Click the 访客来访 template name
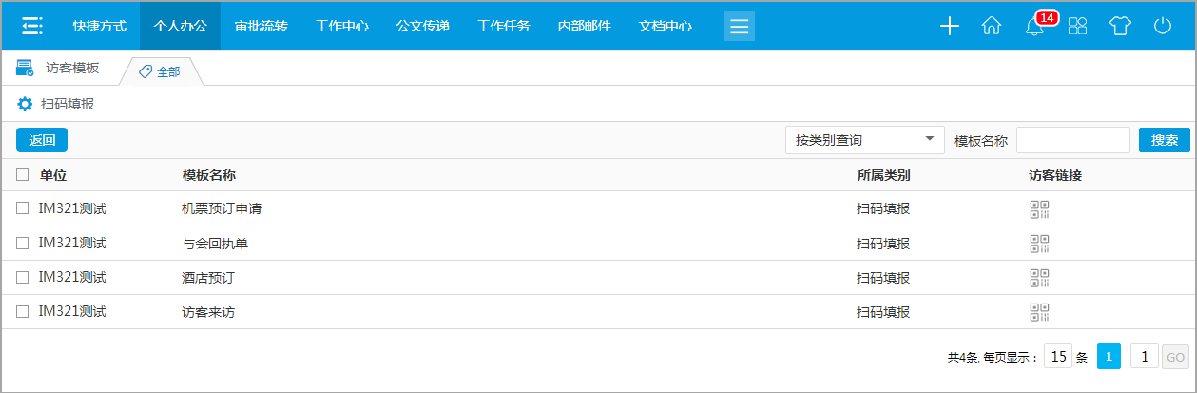This screenshot has width=1197, height=393. [208, 312]
